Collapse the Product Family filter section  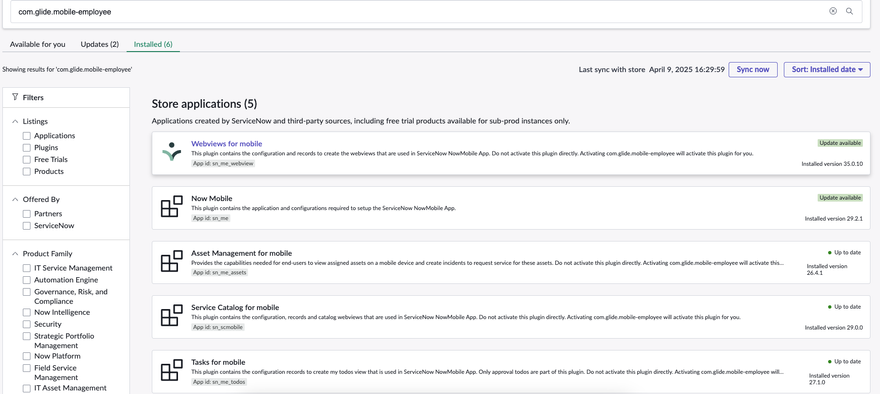[x=15, y=254]
